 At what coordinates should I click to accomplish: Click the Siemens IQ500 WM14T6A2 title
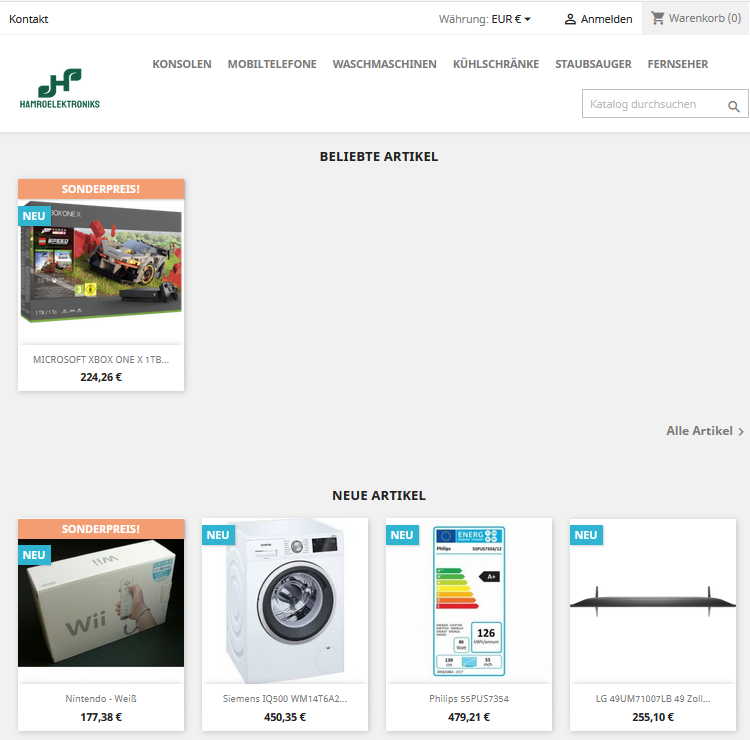[x=285, y=699]
